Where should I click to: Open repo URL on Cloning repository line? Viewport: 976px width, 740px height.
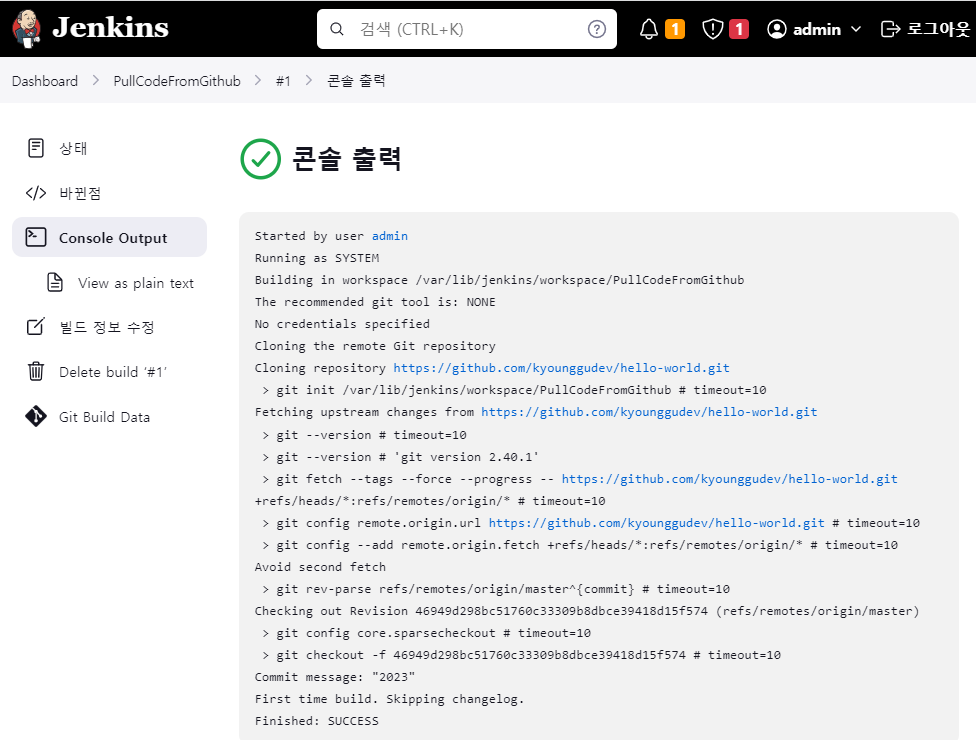pyautogui.click(x=561, y=368)
